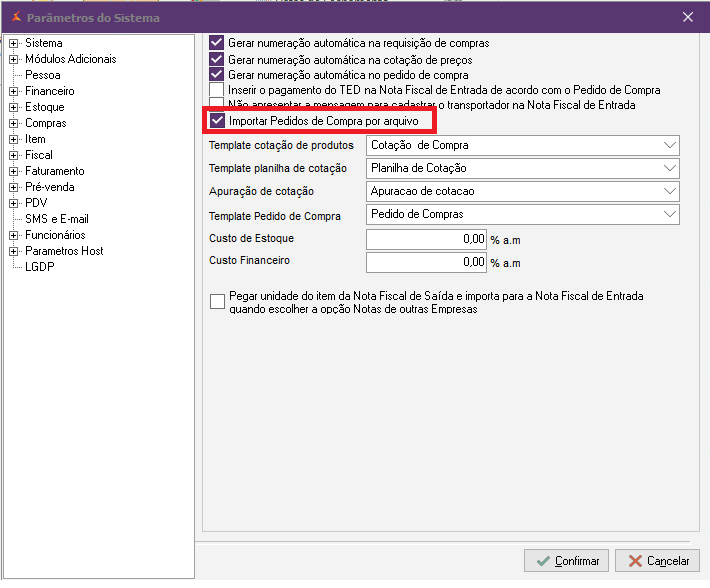Image resolution: width=710 pixels, height=588 pixels.
Task: Expand the Estoque tree node
Action: (x=14, y=107)
